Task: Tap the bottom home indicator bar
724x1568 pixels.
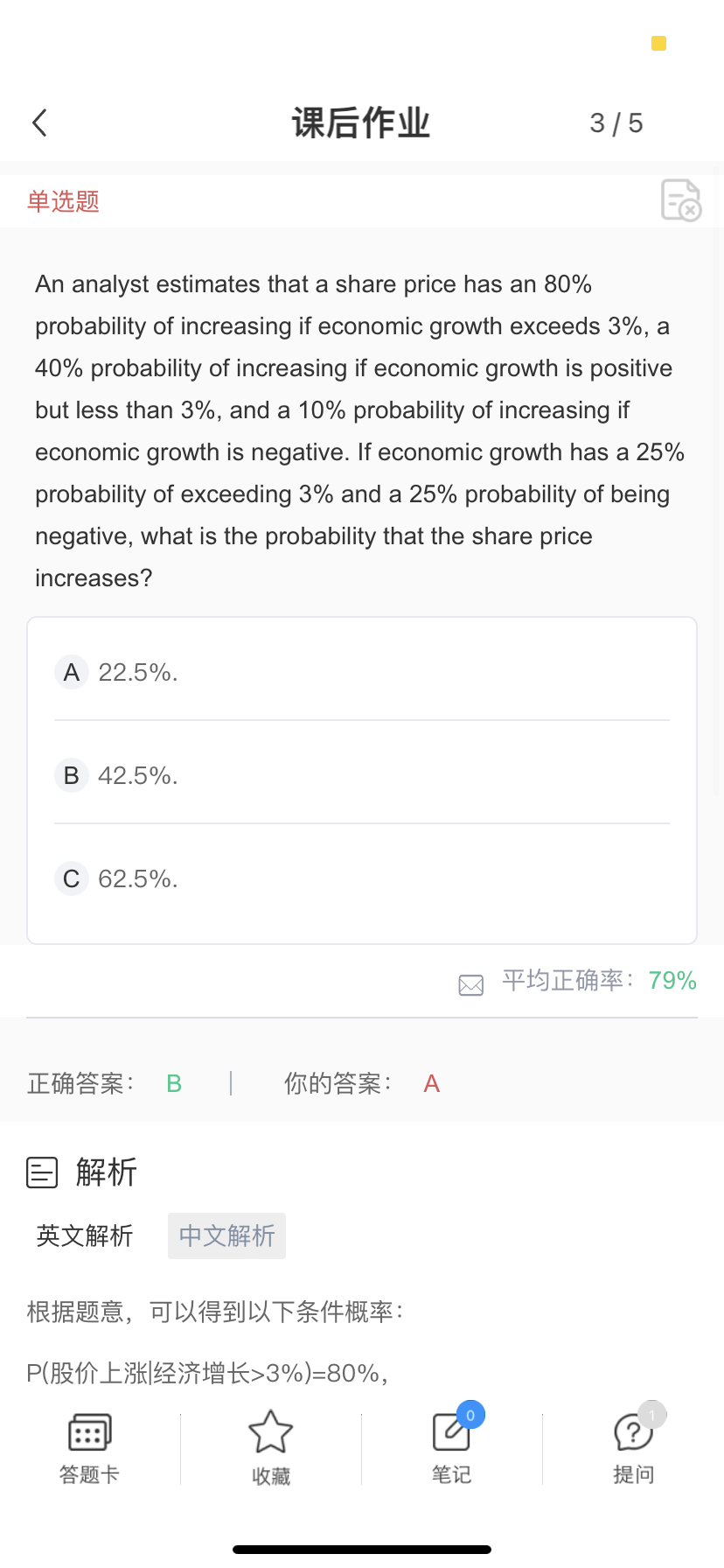Action: point(362,1550)
